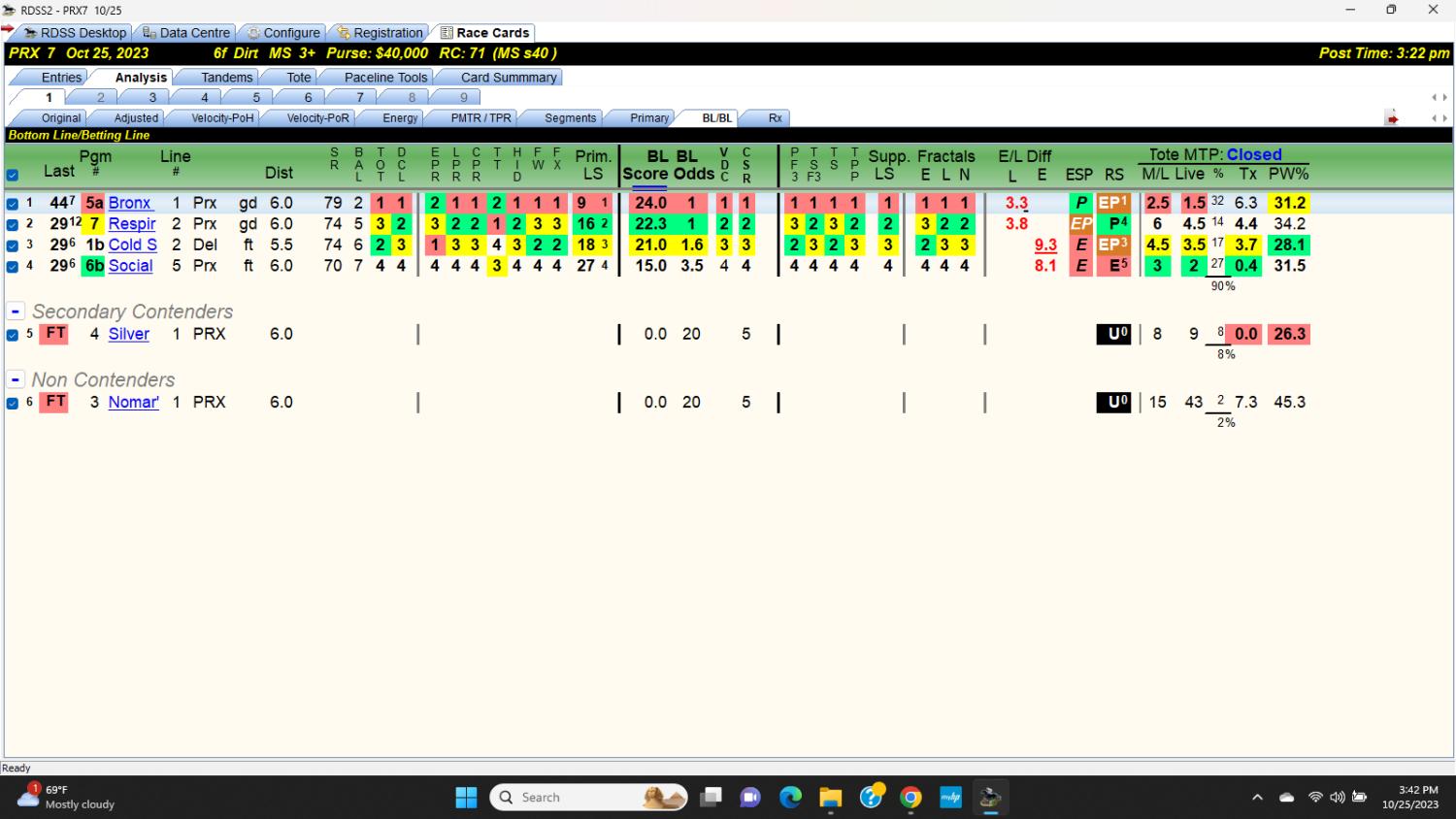Click the volume speaker tray icon
This screenshot has height=819, width=1456.
1337,798
